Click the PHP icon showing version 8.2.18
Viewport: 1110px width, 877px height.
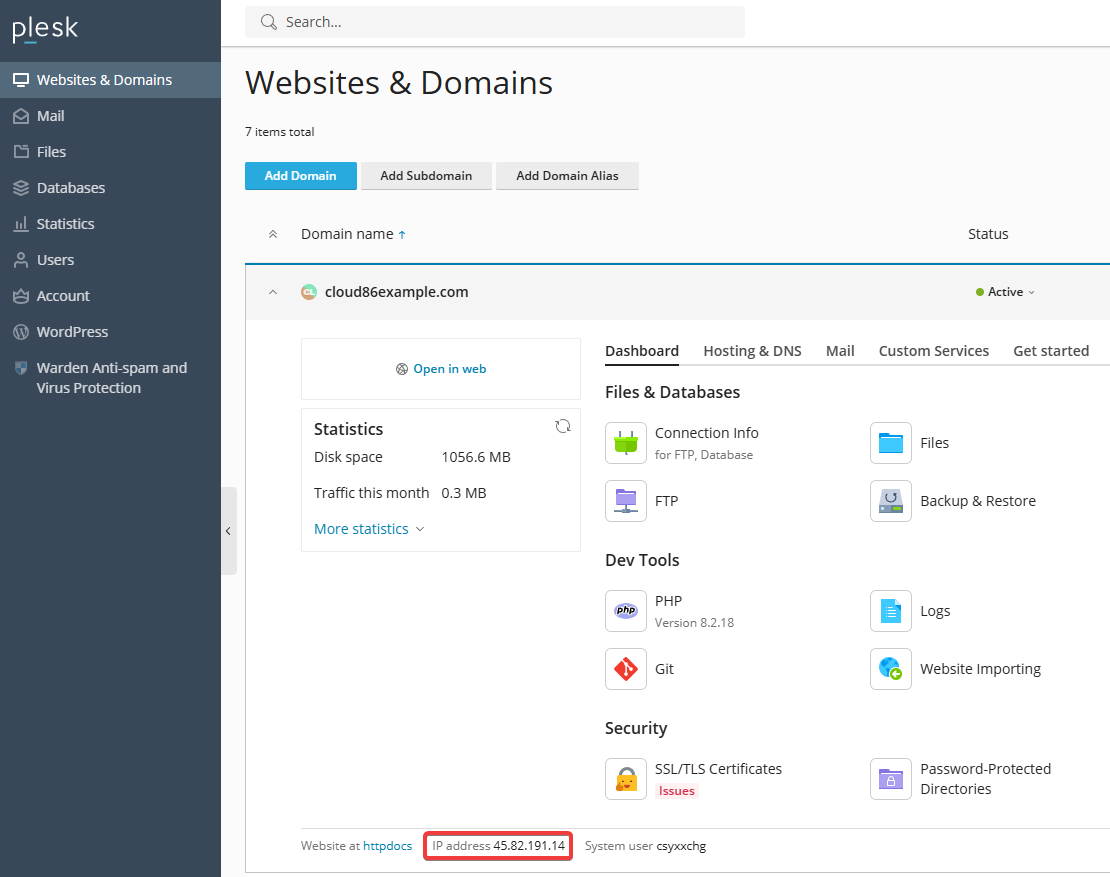pos(626,610)
